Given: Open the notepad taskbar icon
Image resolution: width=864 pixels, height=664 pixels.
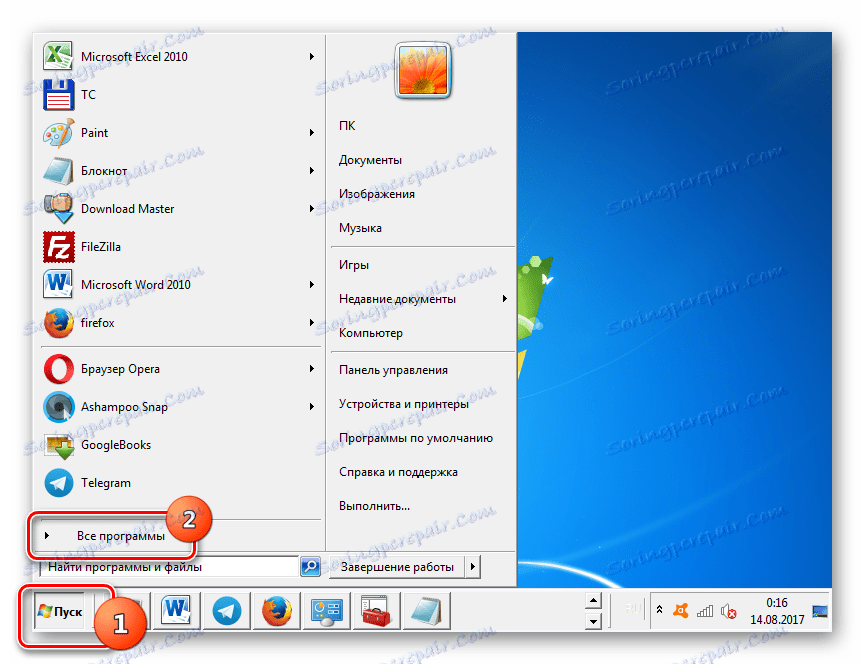Looking at the screenshot, I should tap(426, 611).
